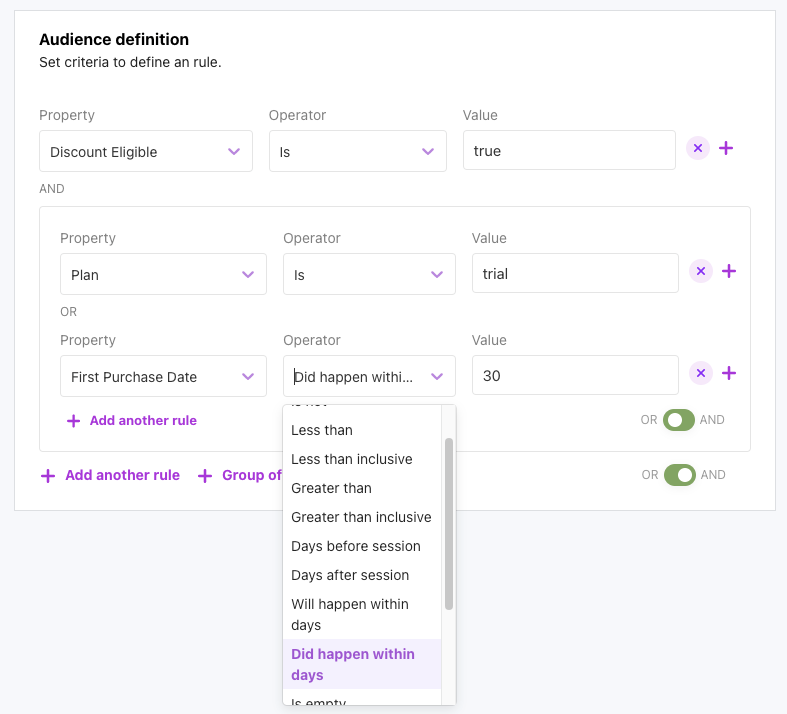Choose 'Greater than inclusive' from the list

tap(361, 517)
